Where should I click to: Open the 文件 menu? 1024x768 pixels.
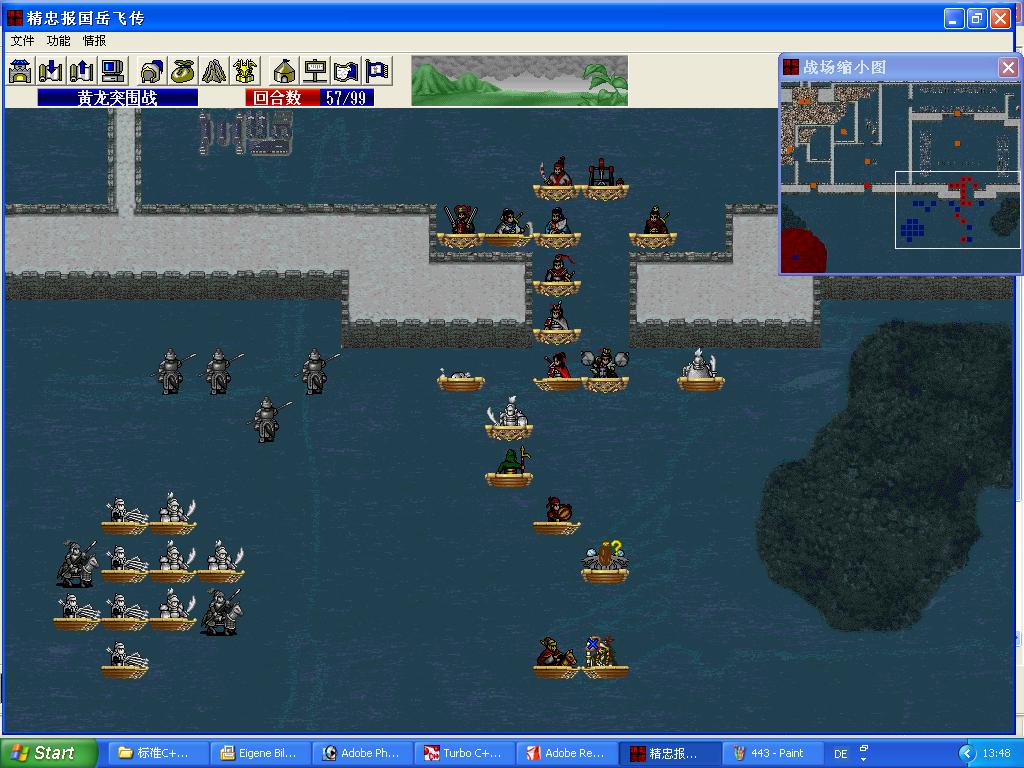tap(22, 40)
